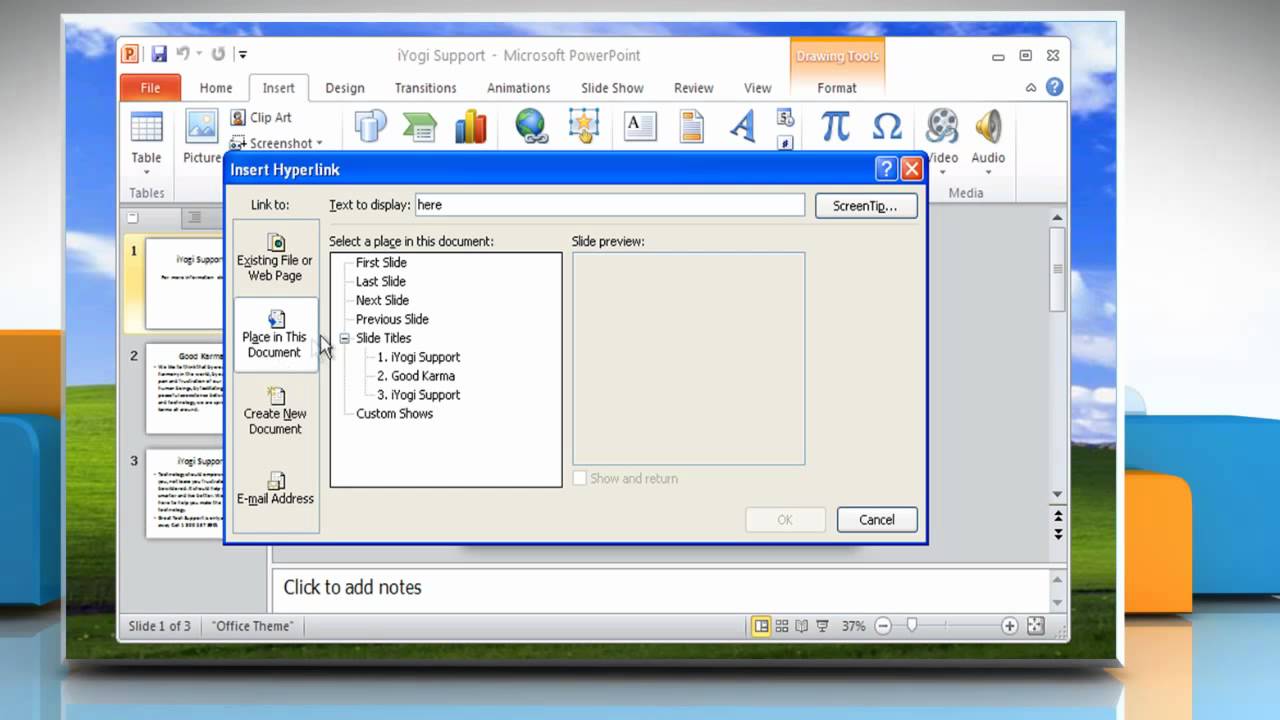Screen dimensions: 1280x720
Task: Select Last Slide in the place list
Action: coord(380,281)
